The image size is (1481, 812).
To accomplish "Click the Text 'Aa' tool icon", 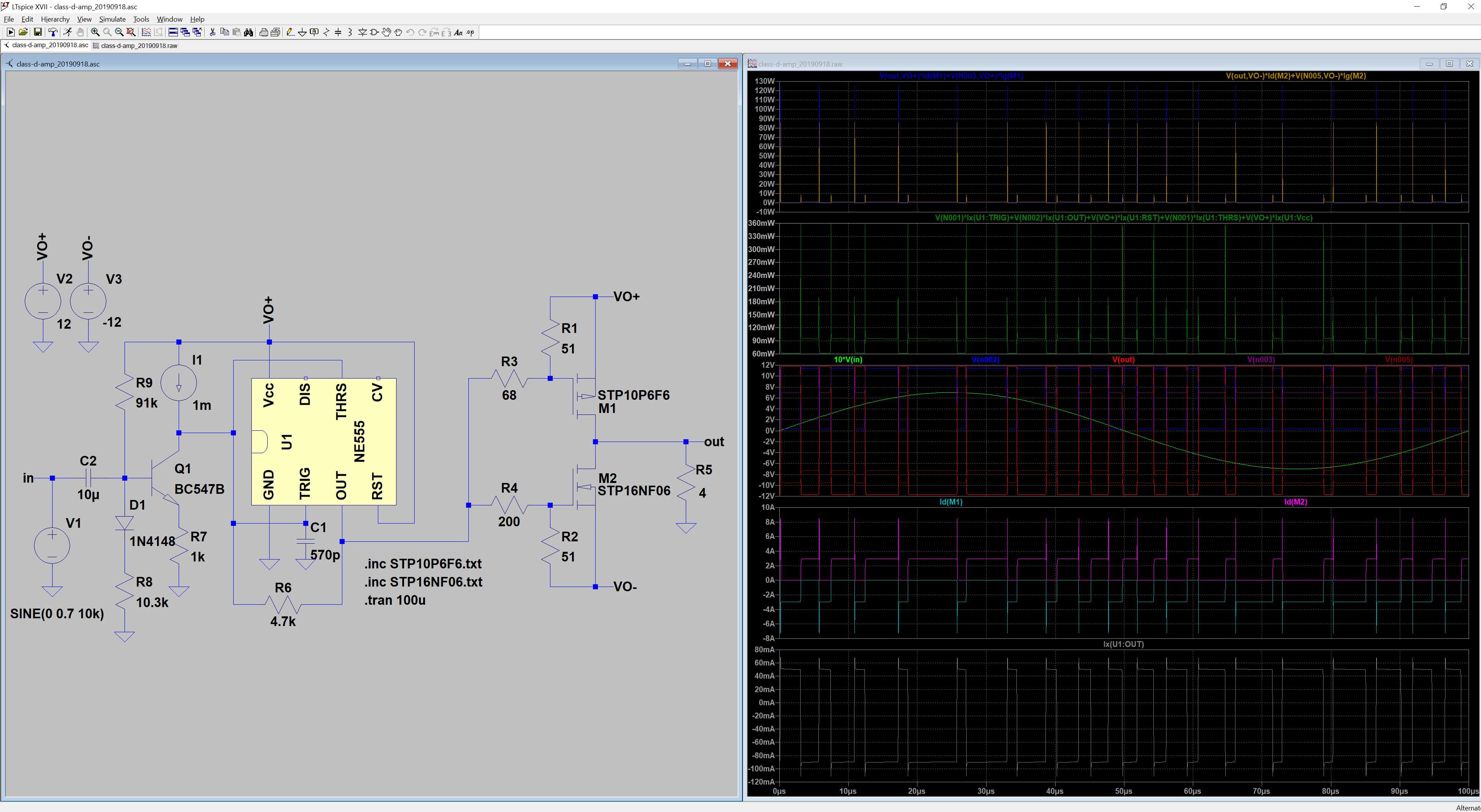I will click(x=458, y=32).
